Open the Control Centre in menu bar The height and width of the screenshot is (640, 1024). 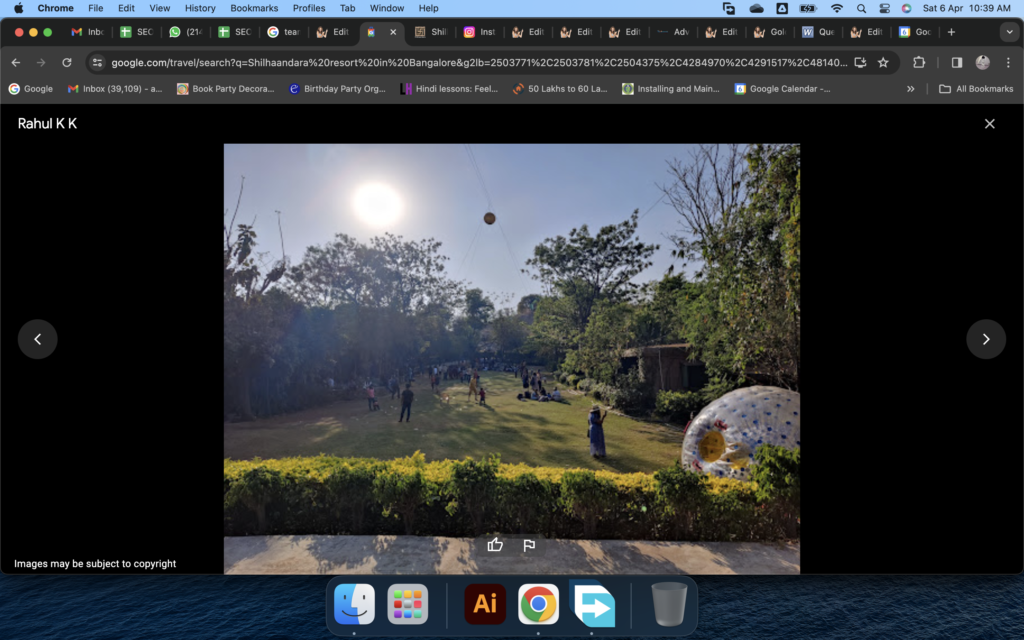(884, 8)
